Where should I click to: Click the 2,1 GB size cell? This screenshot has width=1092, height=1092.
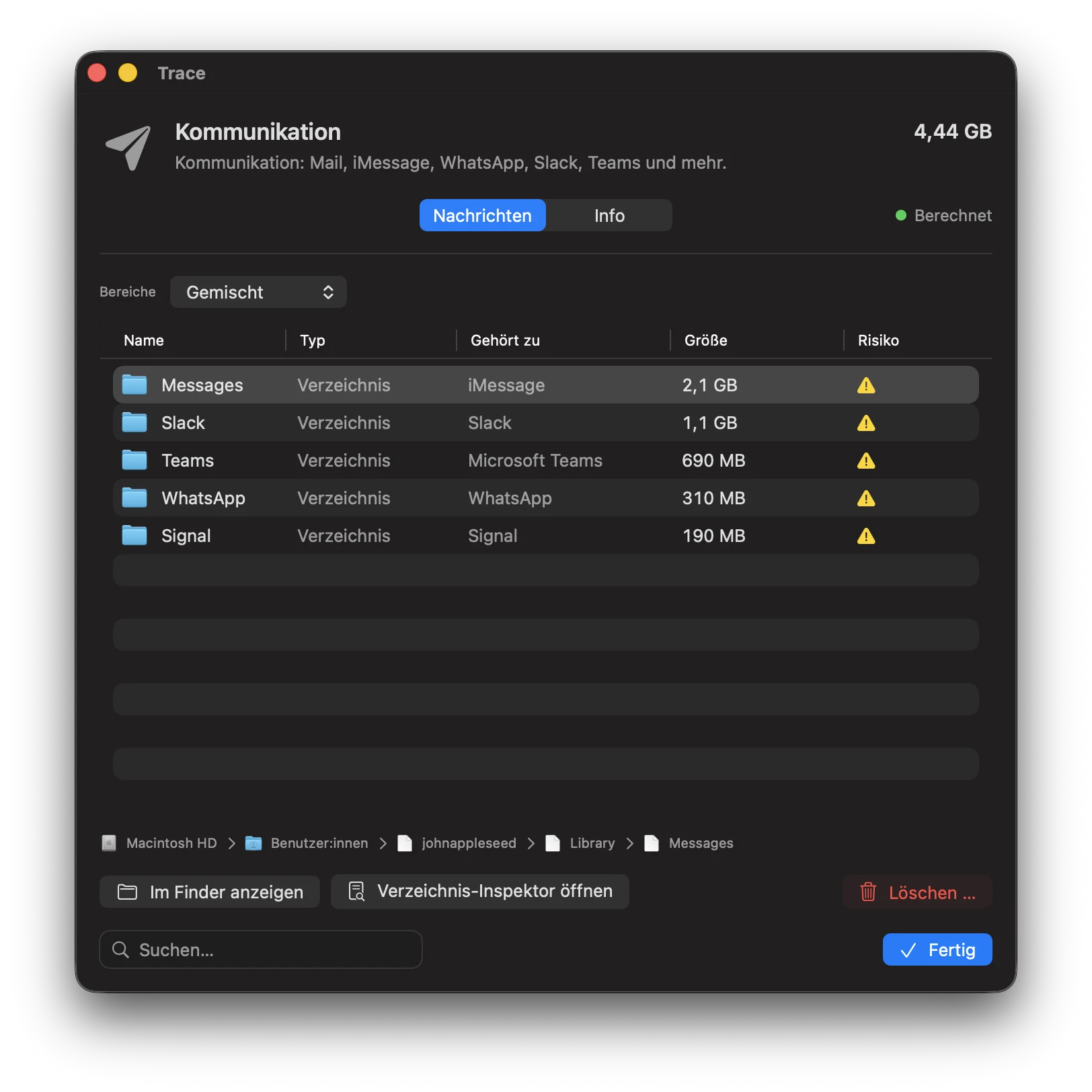tap(710, 385)
